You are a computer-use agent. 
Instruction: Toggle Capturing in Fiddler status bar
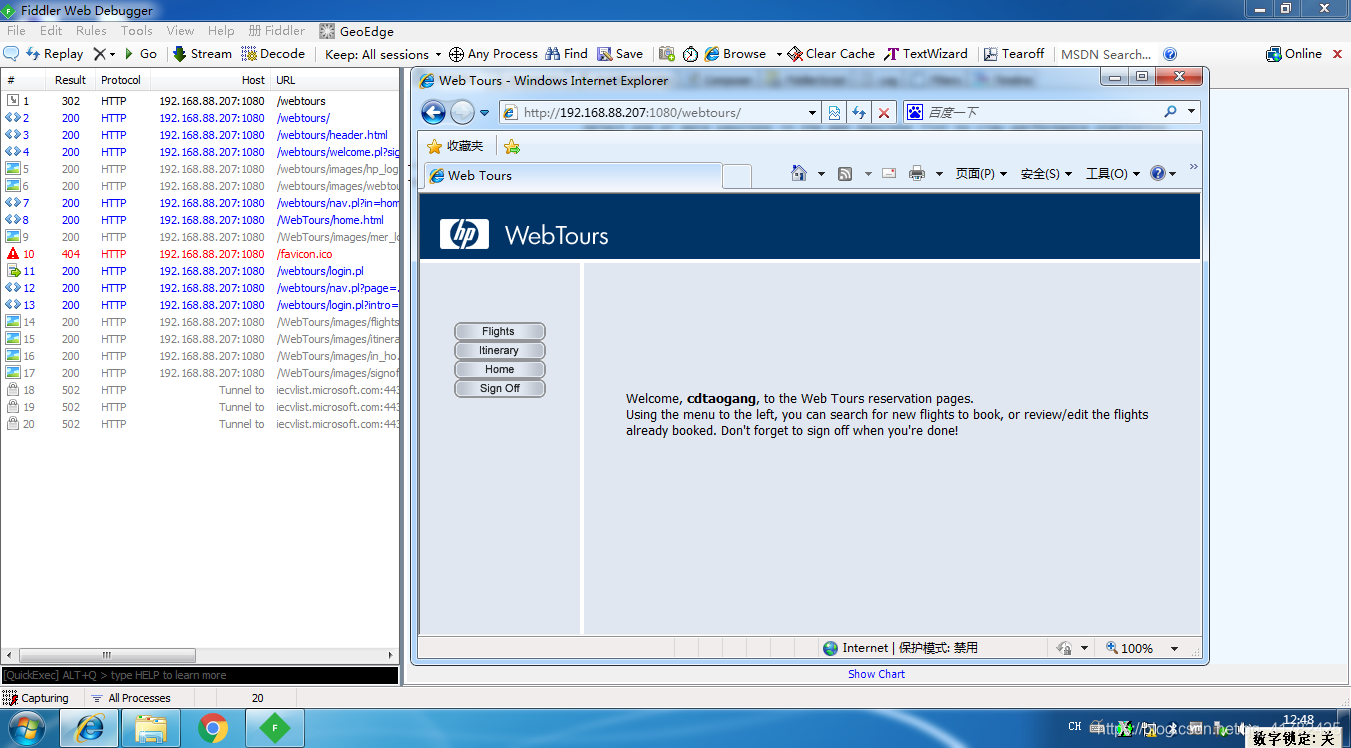pos(36,698)
